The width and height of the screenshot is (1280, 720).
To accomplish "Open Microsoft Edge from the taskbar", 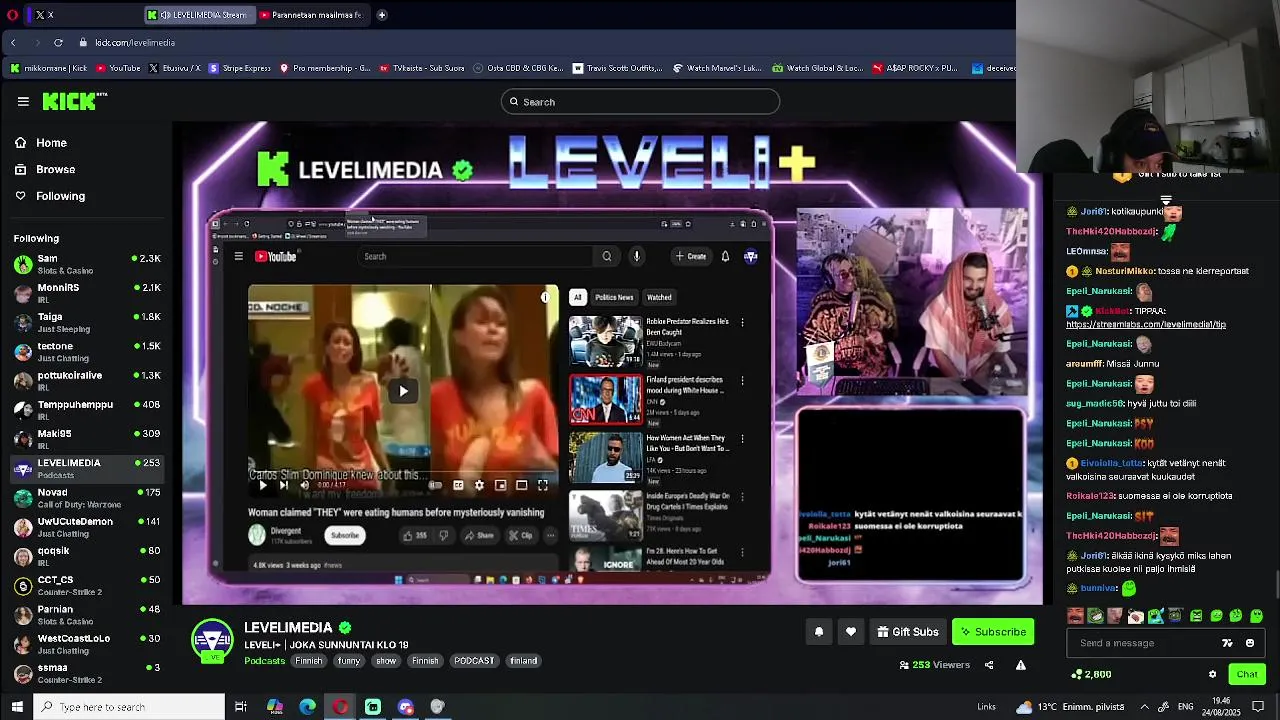I will [307, 707].
